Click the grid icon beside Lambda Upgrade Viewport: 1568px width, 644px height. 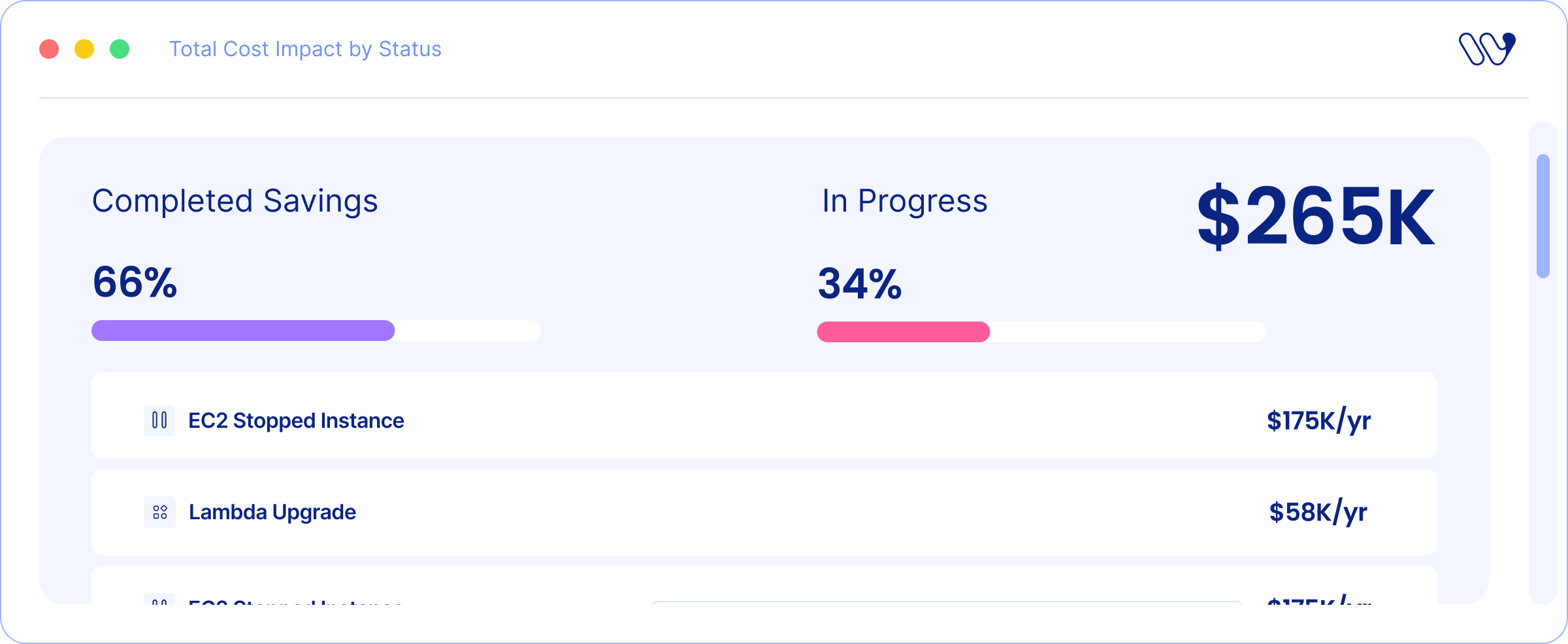click(x=159, y=512)
